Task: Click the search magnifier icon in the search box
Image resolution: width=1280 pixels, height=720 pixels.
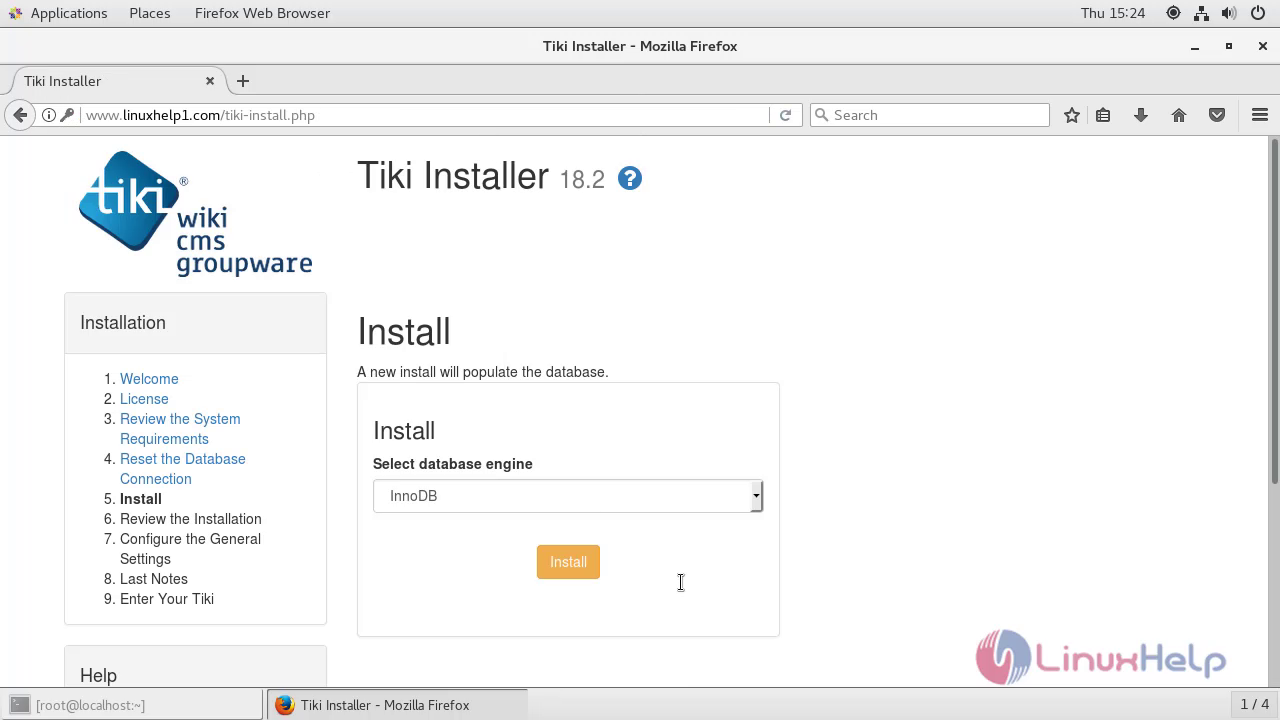Action: 822,115
